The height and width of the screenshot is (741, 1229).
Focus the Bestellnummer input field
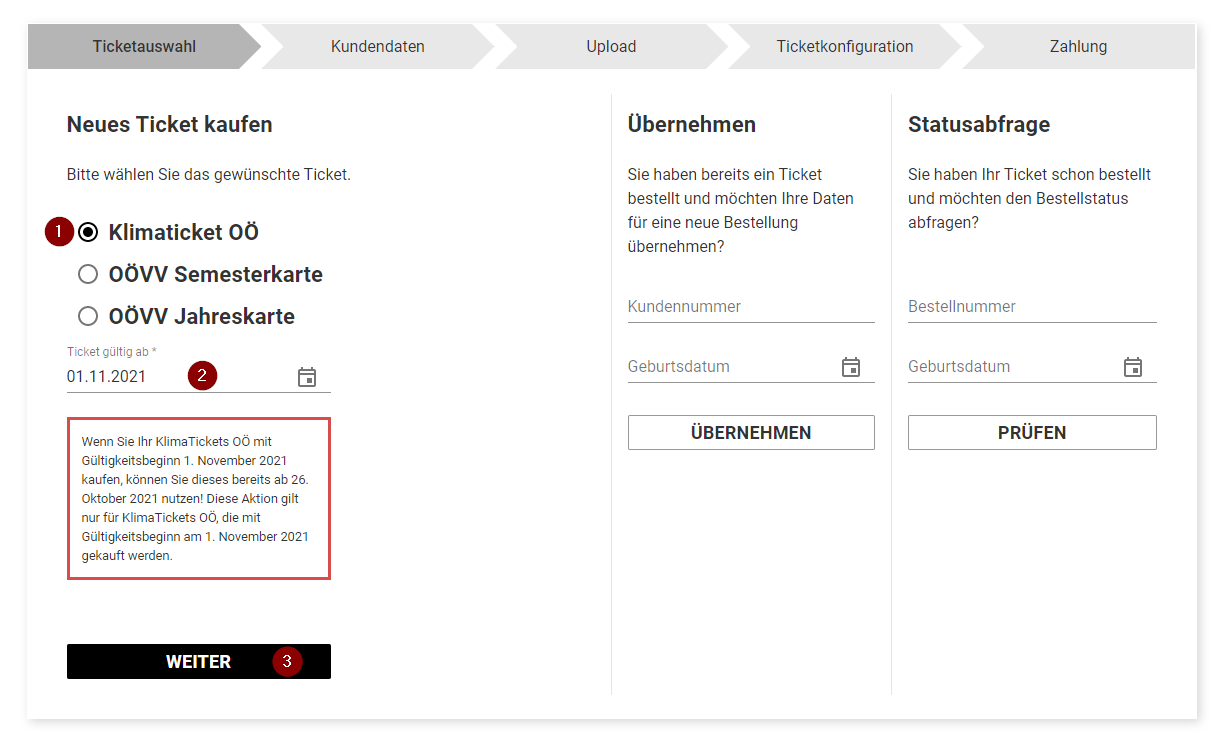[x=1032, y=307]
